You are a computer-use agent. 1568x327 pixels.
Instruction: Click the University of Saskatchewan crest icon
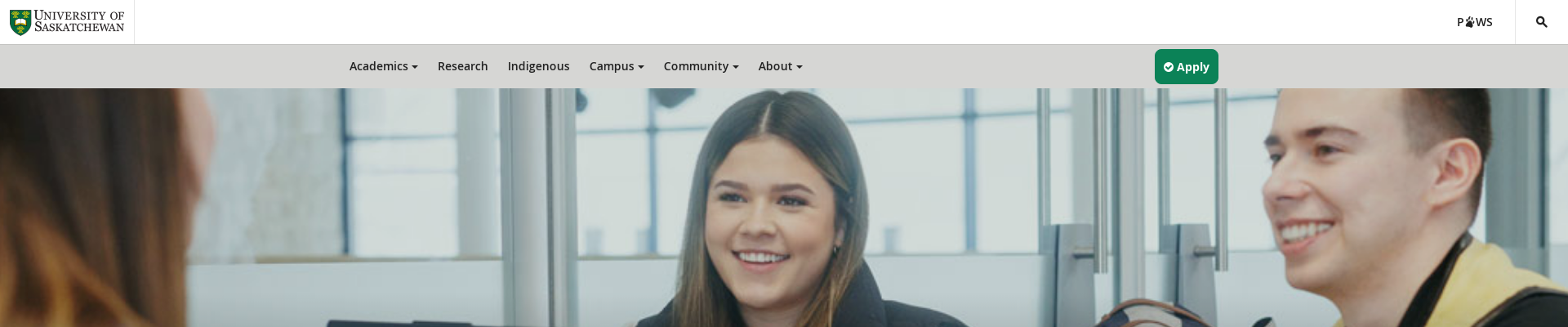20,23
